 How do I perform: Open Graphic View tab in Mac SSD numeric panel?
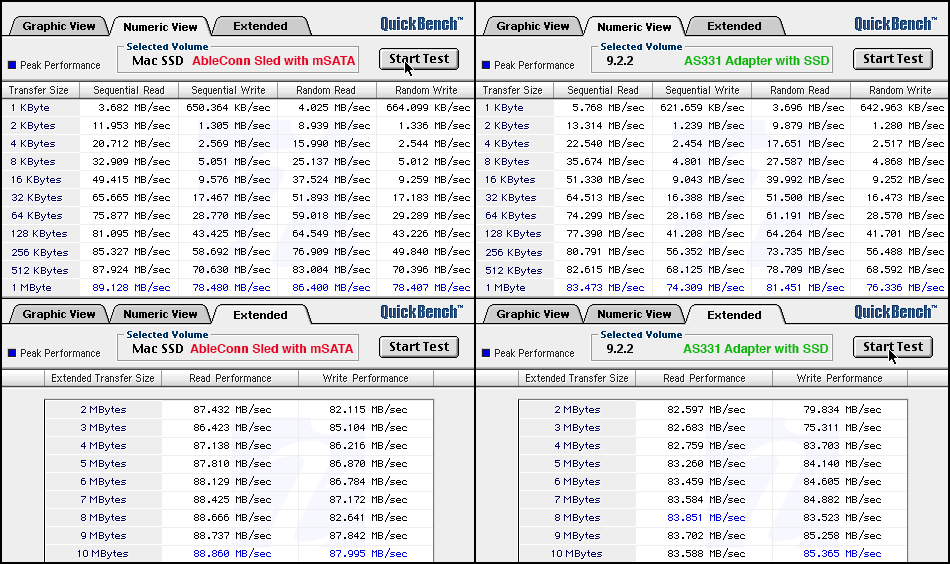point(59,26)
